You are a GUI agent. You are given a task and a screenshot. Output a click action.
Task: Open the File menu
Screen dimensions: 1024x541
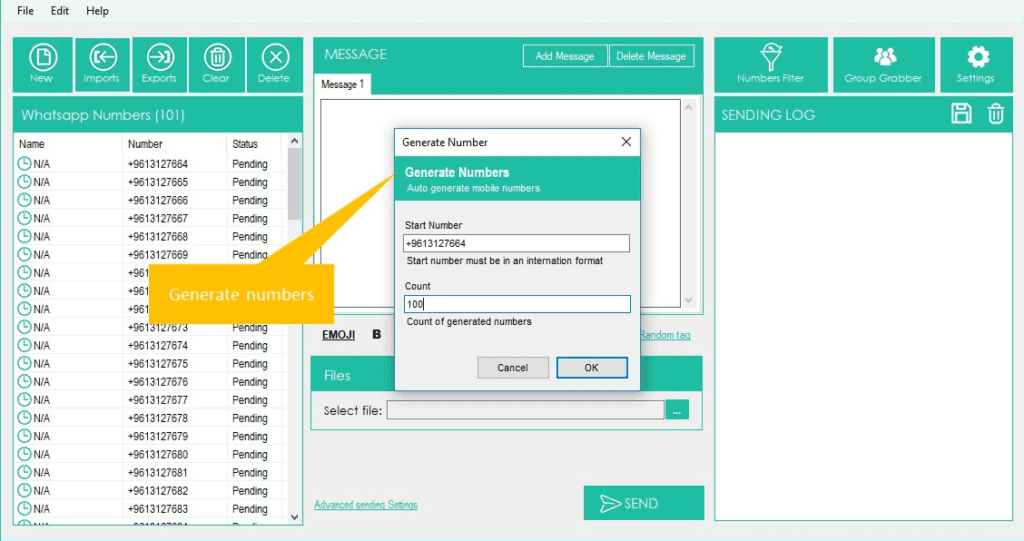pyautogui.click(x=25, y=10)
